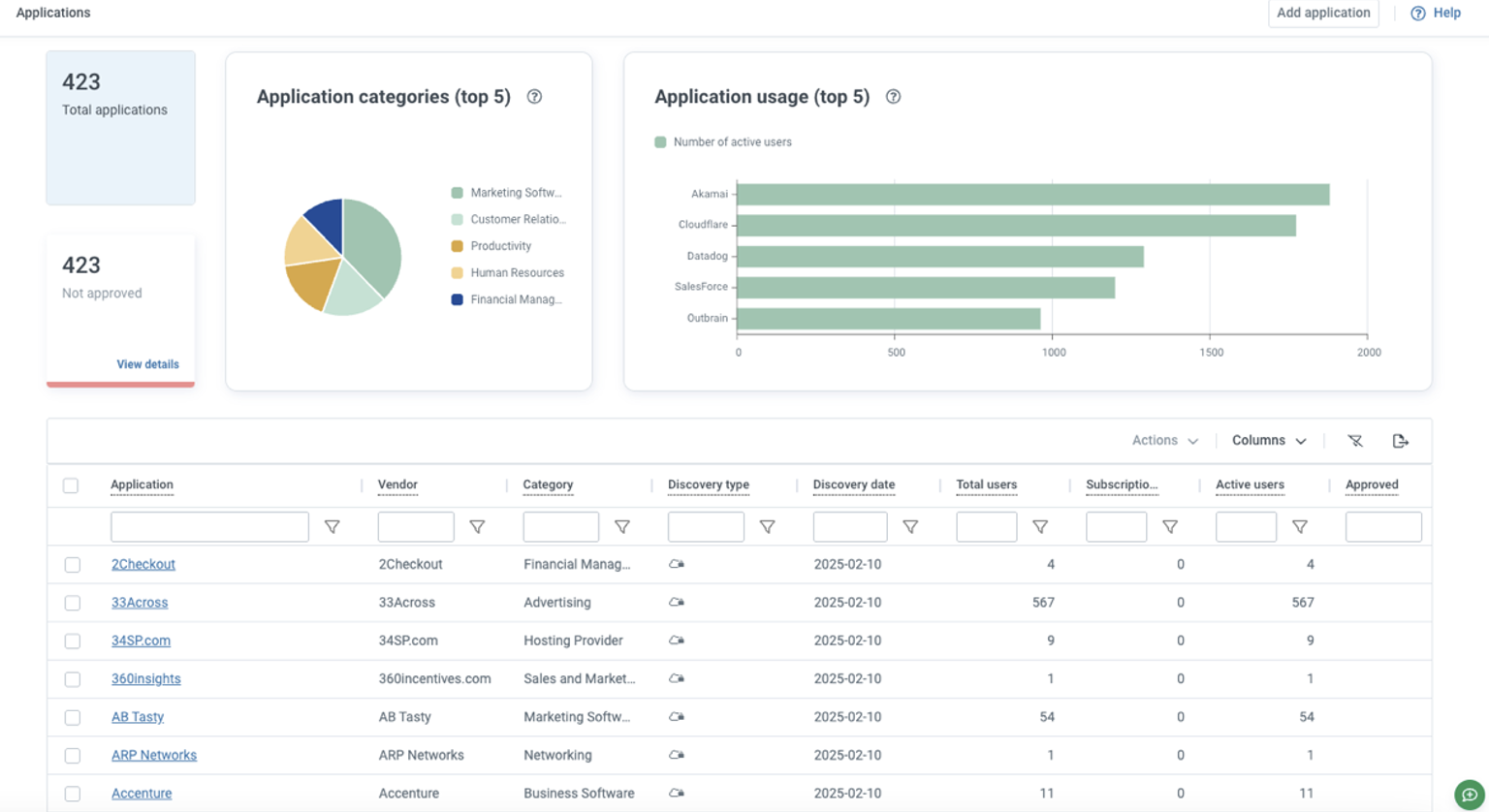Expand the Actions dropdown
1489x812 pixels.
(x=1165, y=441)
